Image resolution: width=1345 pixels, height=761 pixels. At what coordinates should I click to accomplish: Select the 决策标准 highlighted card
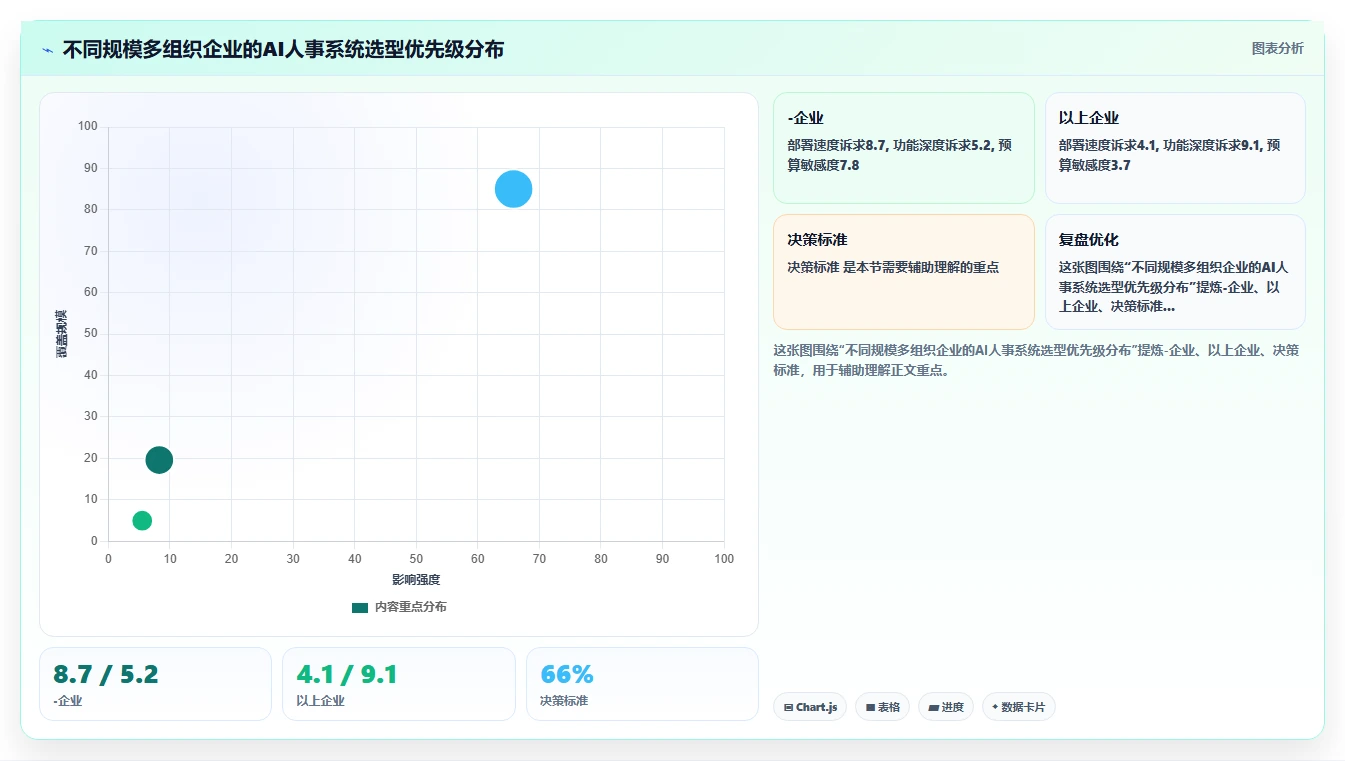tap(904, 272)
